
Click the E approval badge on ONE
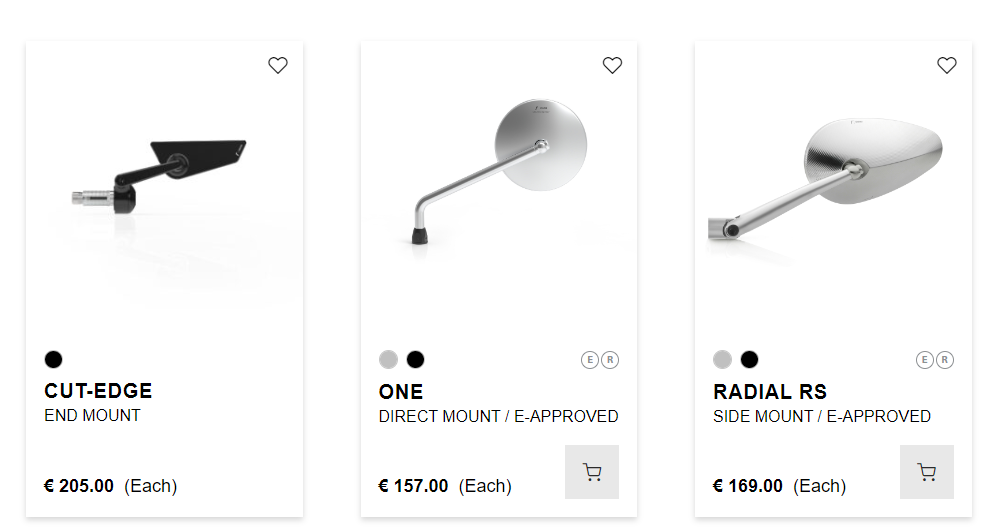[x=590, y=360]
